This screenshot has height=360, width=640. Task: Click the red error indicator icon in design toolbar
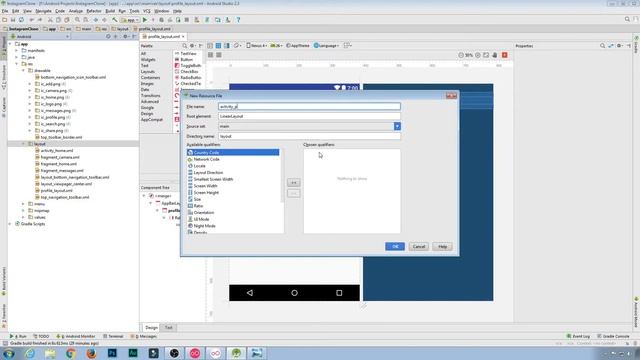[x=504, y=55]
